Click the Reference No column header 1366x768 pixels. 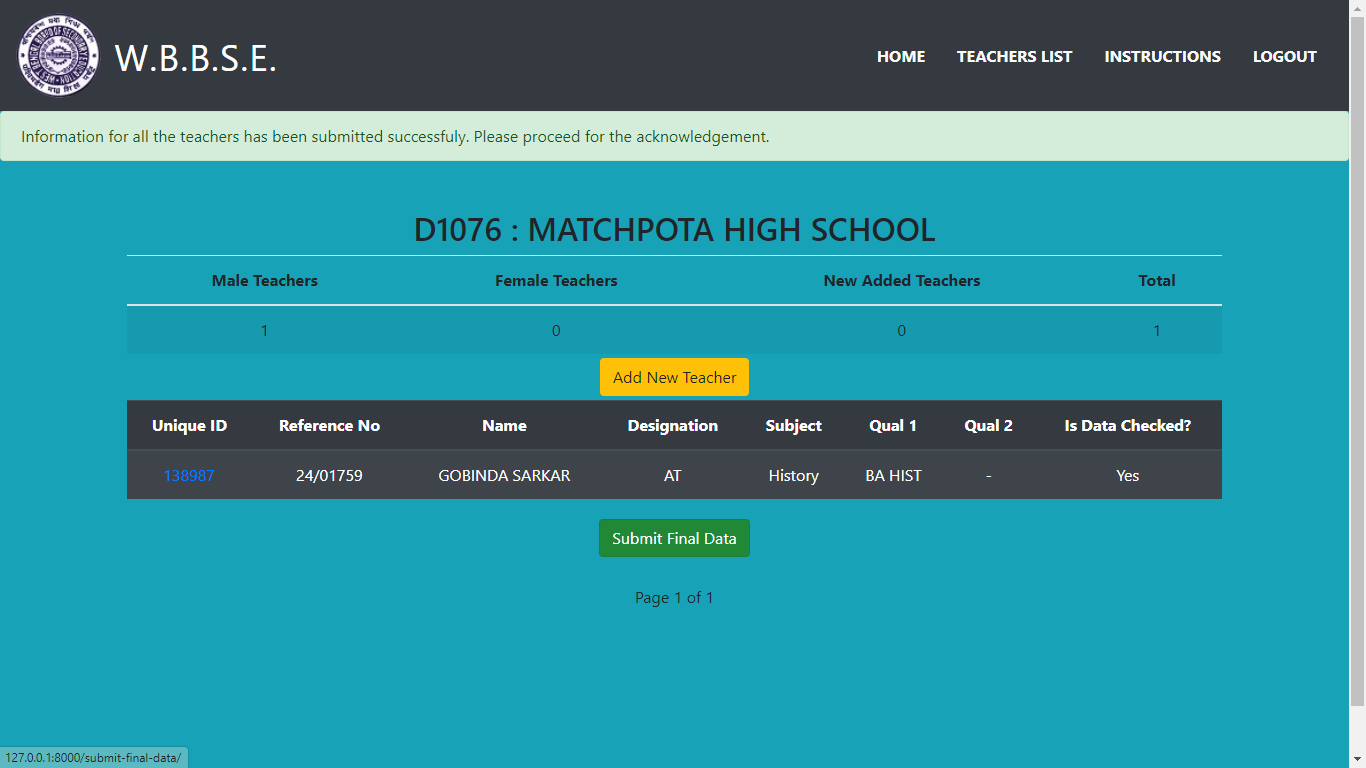point(329,426)
